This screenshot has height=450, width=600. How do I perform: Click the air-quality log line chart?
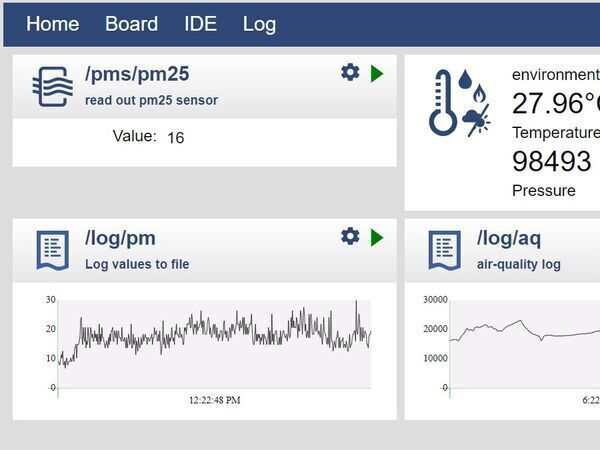coord(525,342)
